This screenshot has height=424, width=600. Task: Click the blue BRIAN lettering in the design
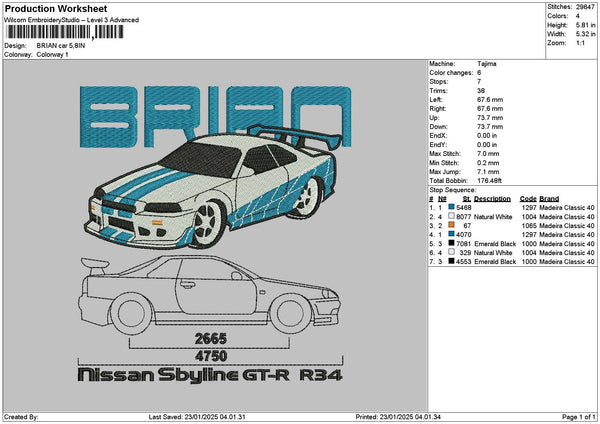215,117
